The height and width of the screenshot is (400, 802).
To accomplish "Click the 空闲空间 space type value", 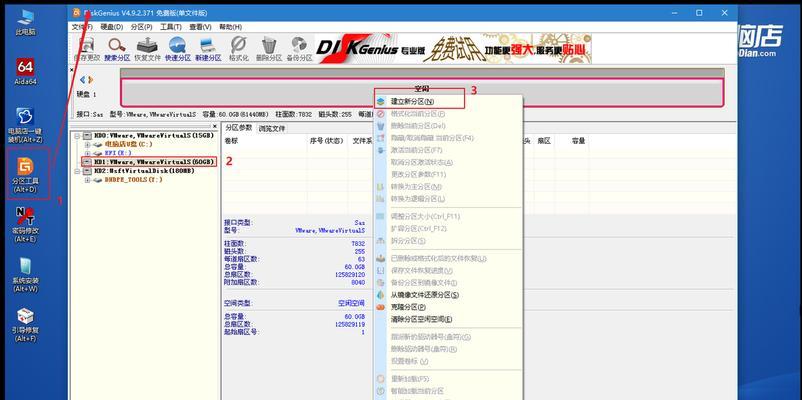I will click(x=351, y=303).
